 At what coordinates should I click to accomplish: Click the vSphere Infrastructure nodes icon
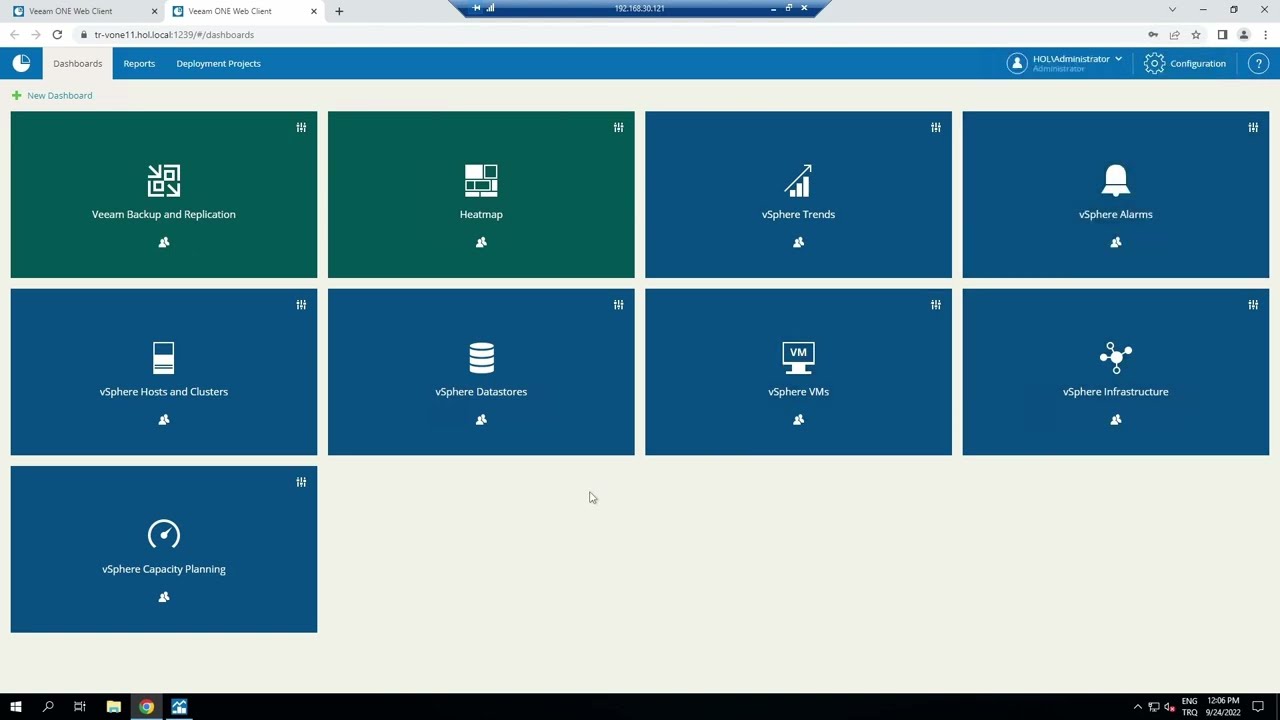coord(1116,358)
